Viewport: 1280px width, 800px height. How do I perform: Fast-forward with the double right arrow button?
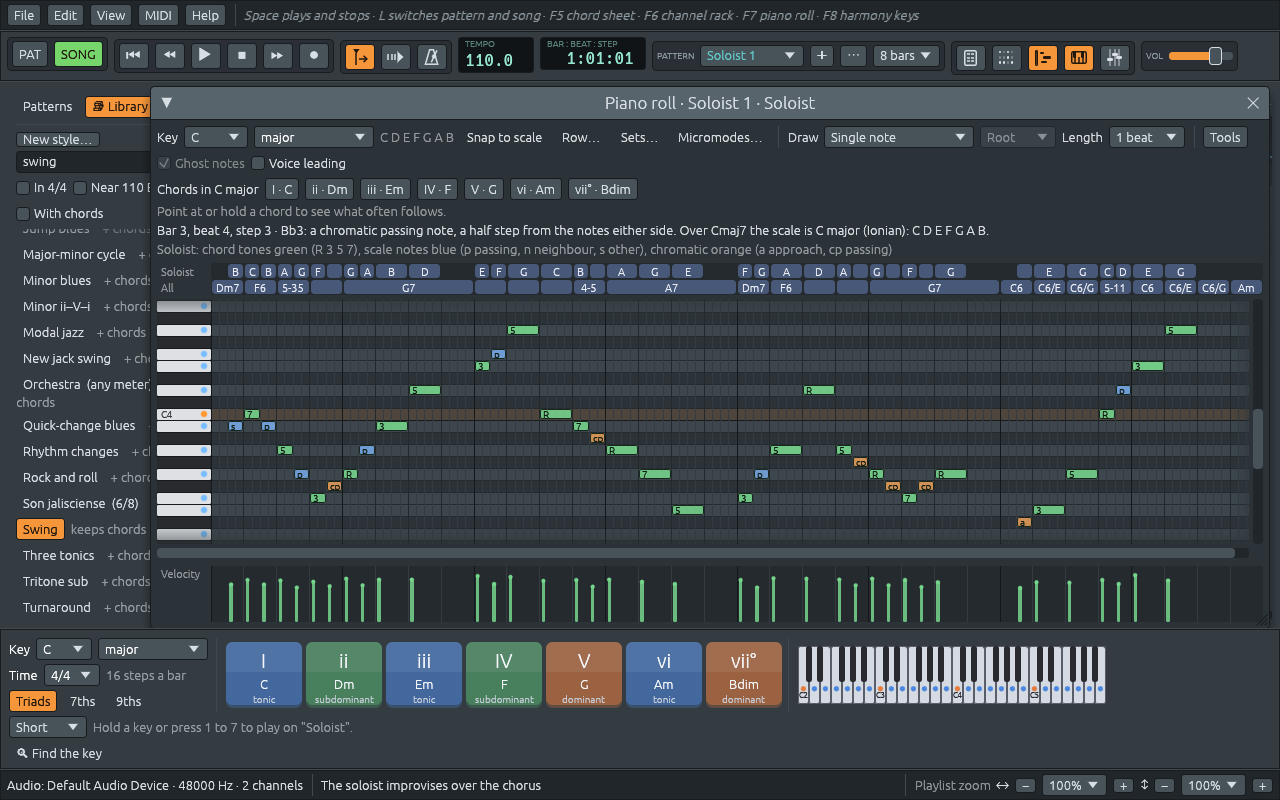pos(278,56)
